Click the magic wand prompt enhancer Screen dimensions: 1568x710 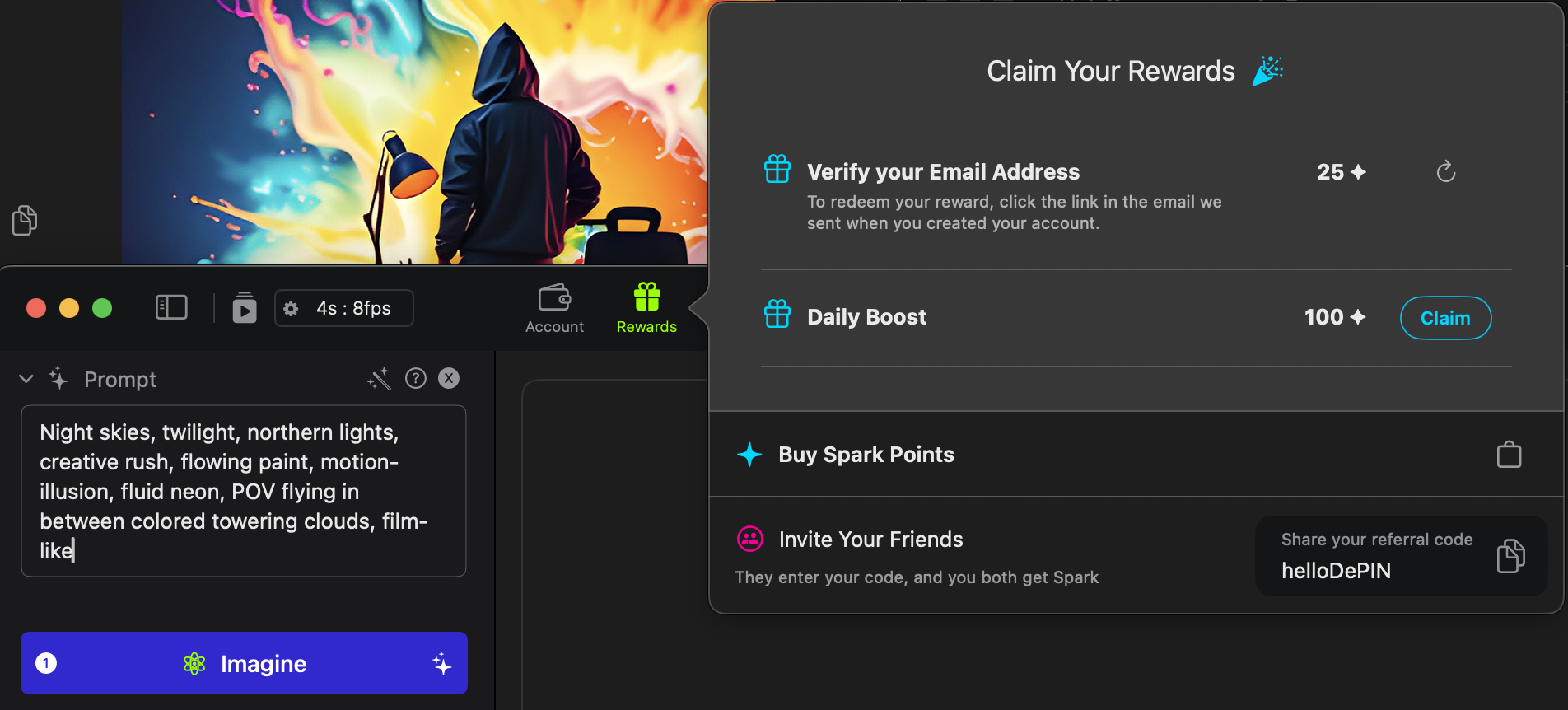coord(379,379)
